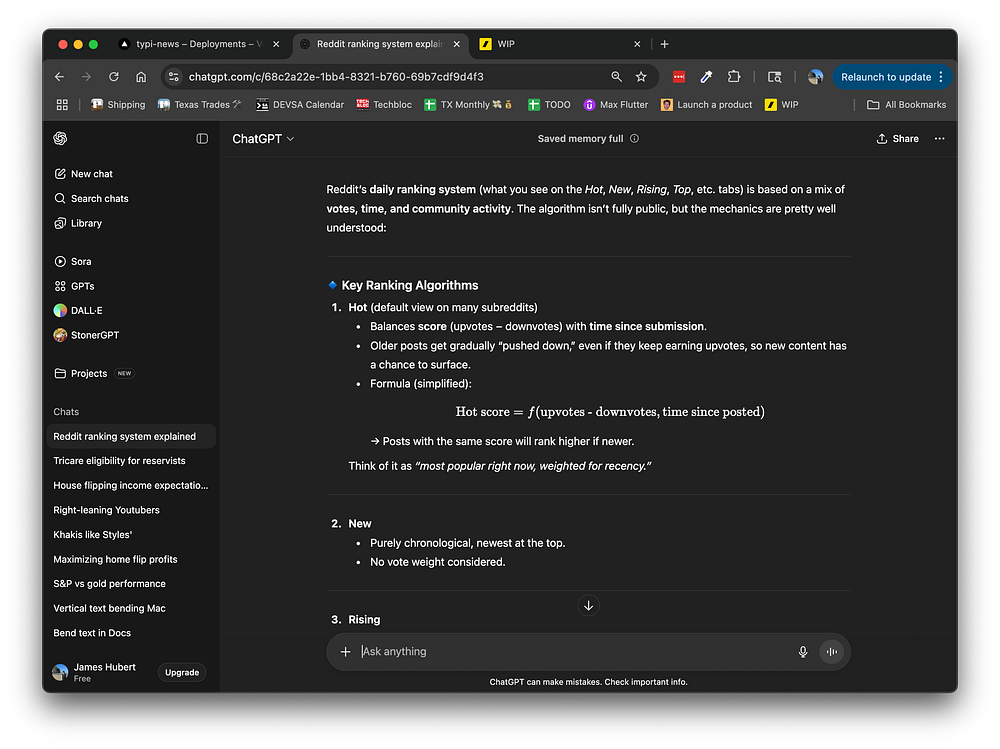Click the plus attachment icon in composer
The height and width of the screenshot is (749, 1000).
(345, 652)
